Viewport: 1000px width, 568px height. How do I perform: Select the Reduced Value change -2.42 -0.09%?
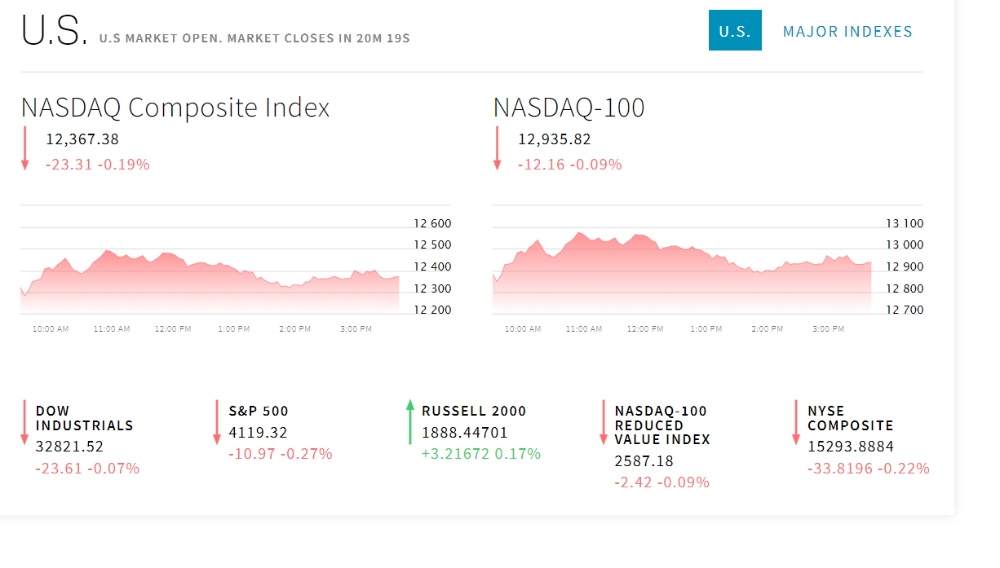click(662, 483)
